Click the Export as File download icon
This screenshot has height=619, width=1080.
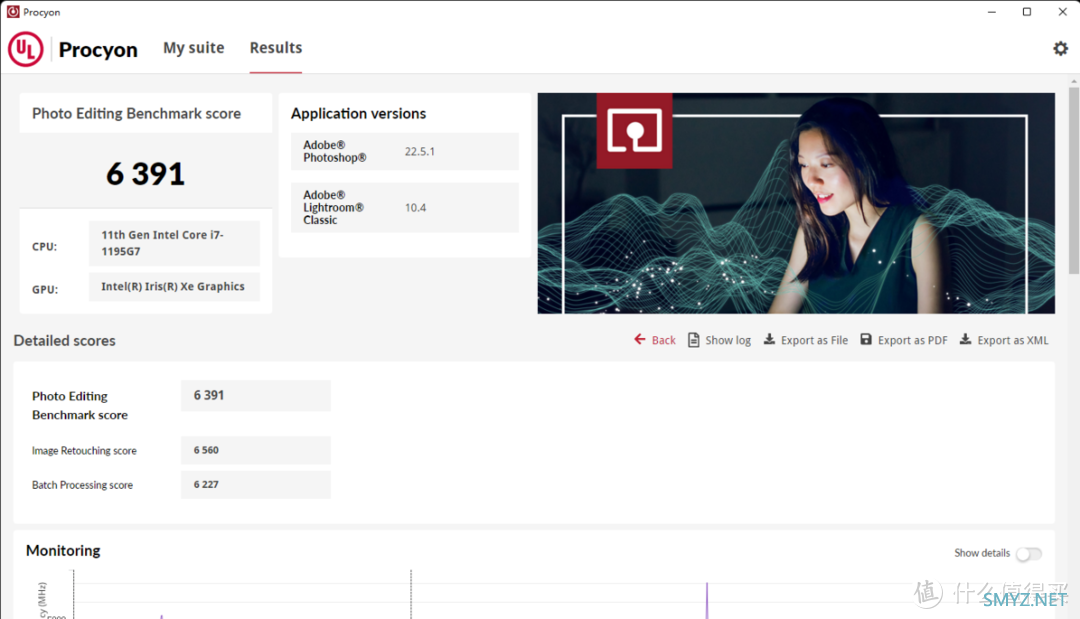coord(769,339)
